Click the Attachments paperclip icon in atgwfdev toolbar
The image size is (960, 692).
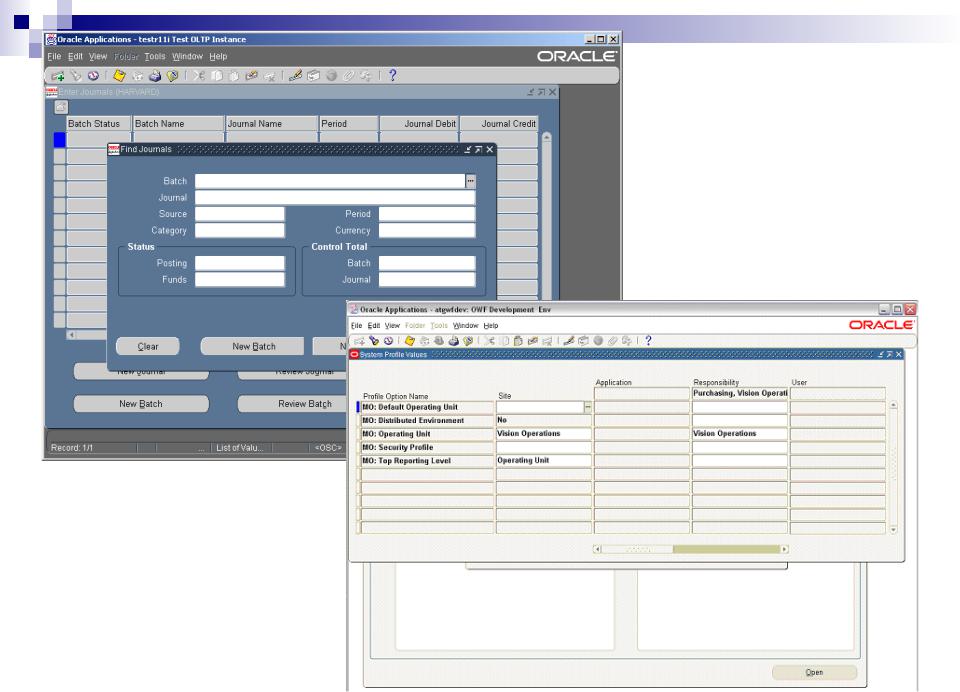click(x=613, y=340)
